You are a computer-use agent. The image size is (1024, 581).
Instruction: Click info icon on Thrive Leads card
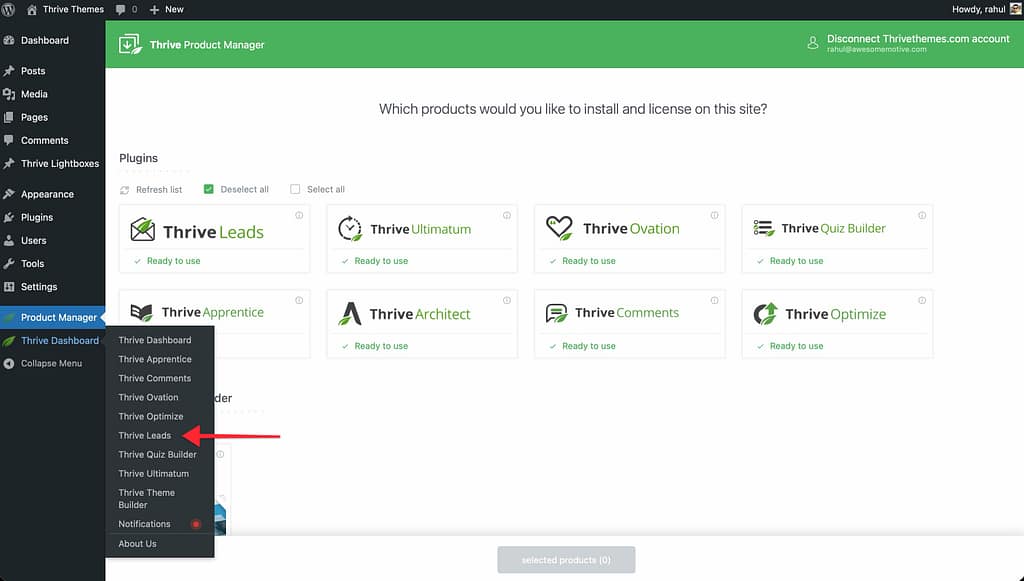pos(299,216)
